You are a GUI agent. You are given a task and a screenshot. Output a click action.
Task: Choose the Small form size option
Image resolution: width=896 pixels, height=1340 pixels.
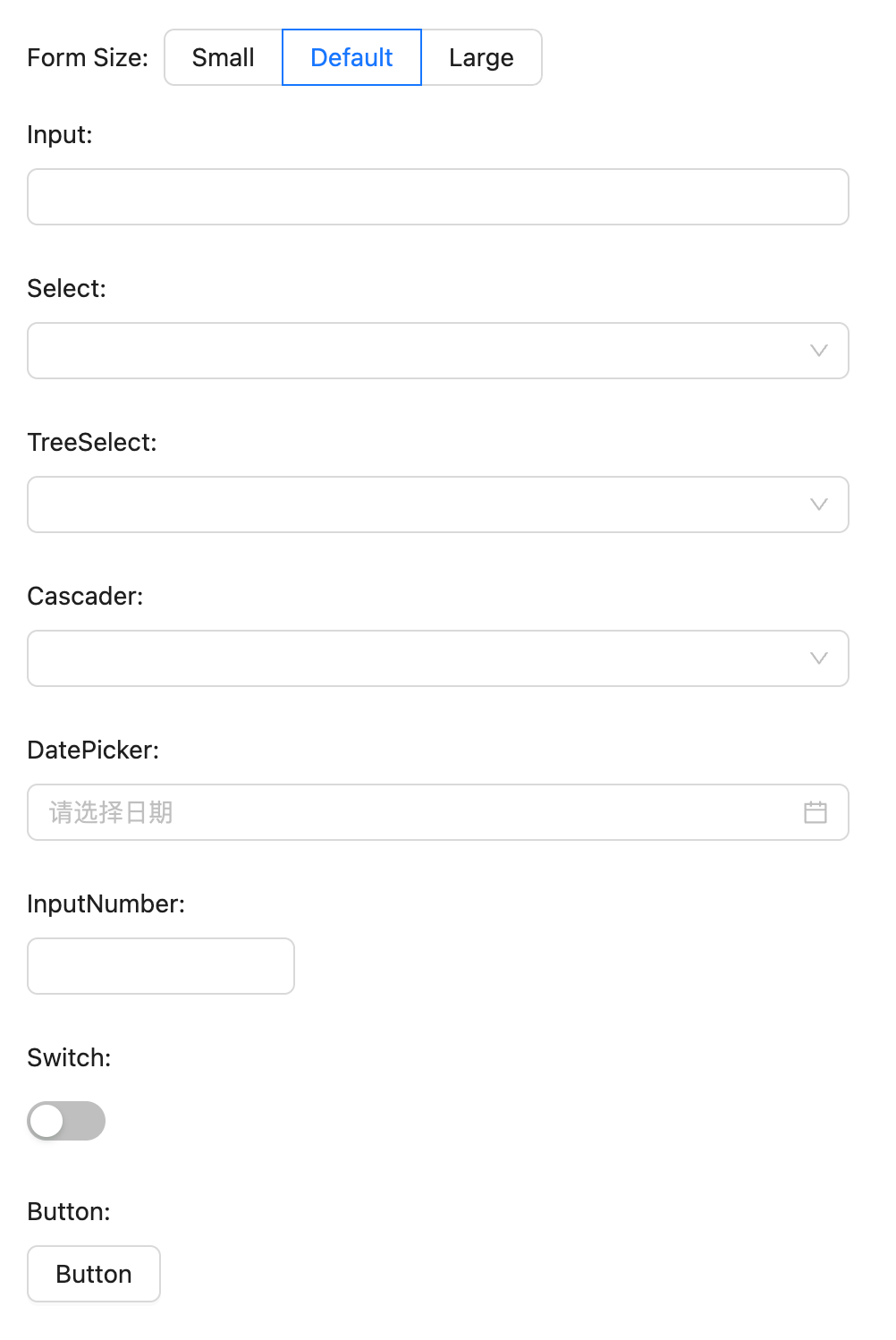224,57
